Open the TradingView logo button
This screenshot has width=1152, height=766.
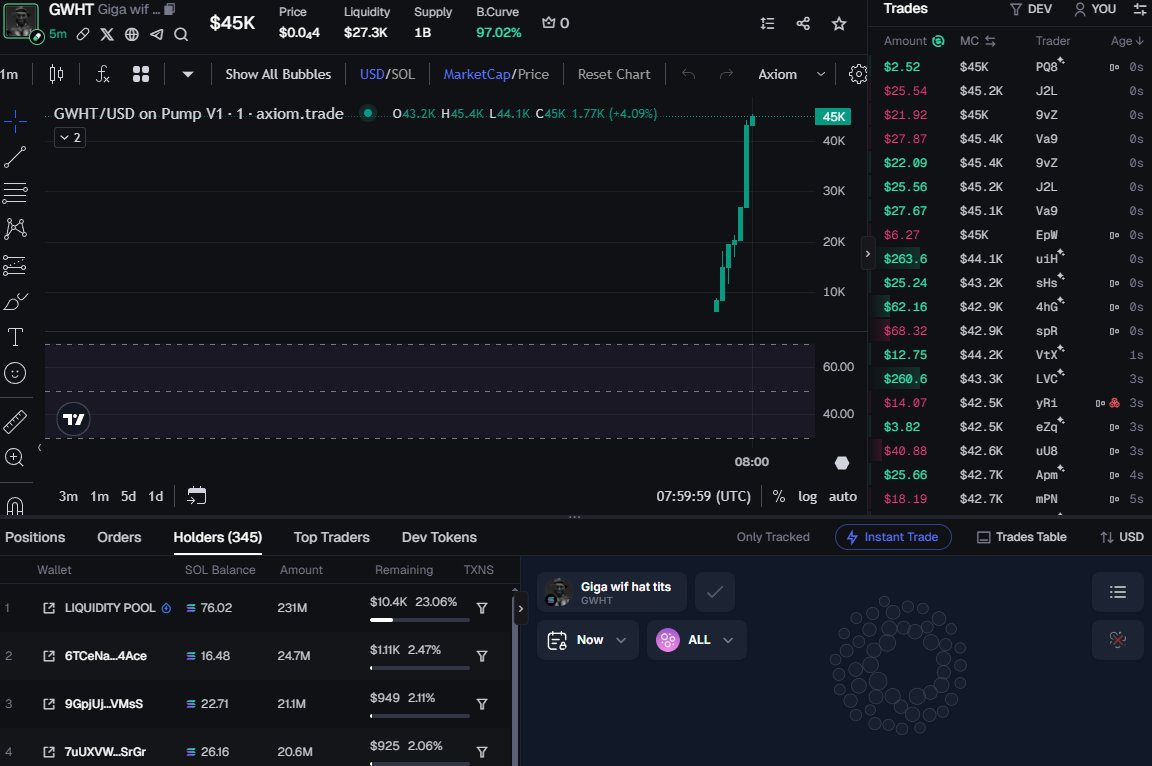[73, 419]
